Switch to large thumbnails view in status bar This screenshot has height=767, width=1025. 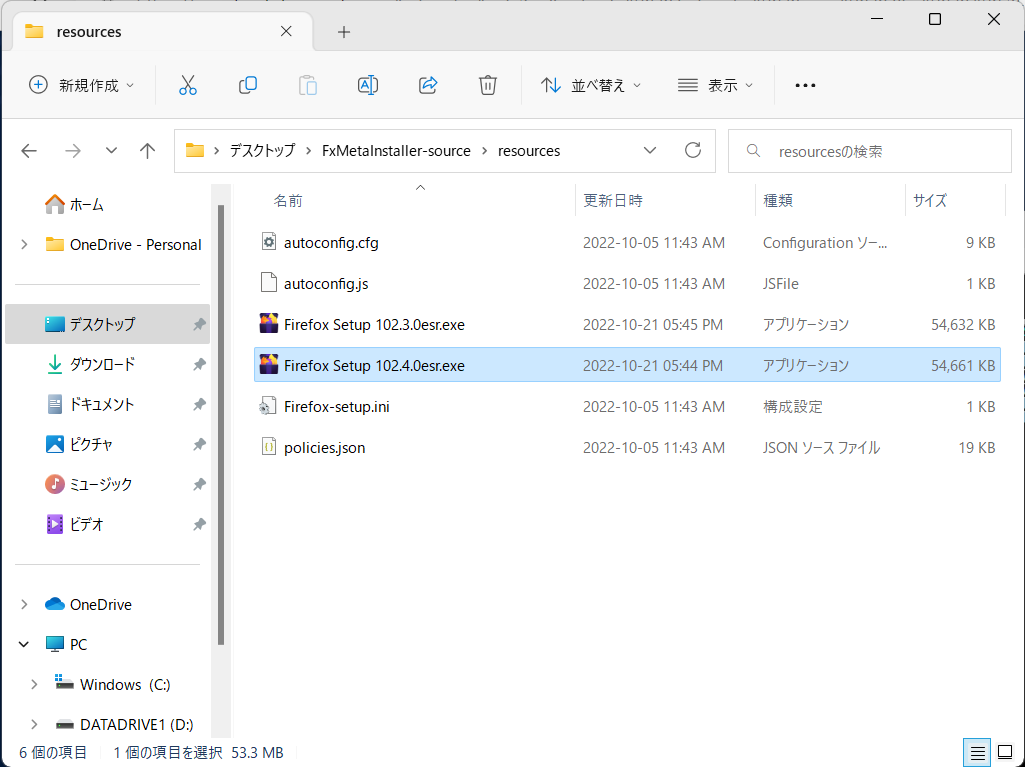coord(1005,753)
